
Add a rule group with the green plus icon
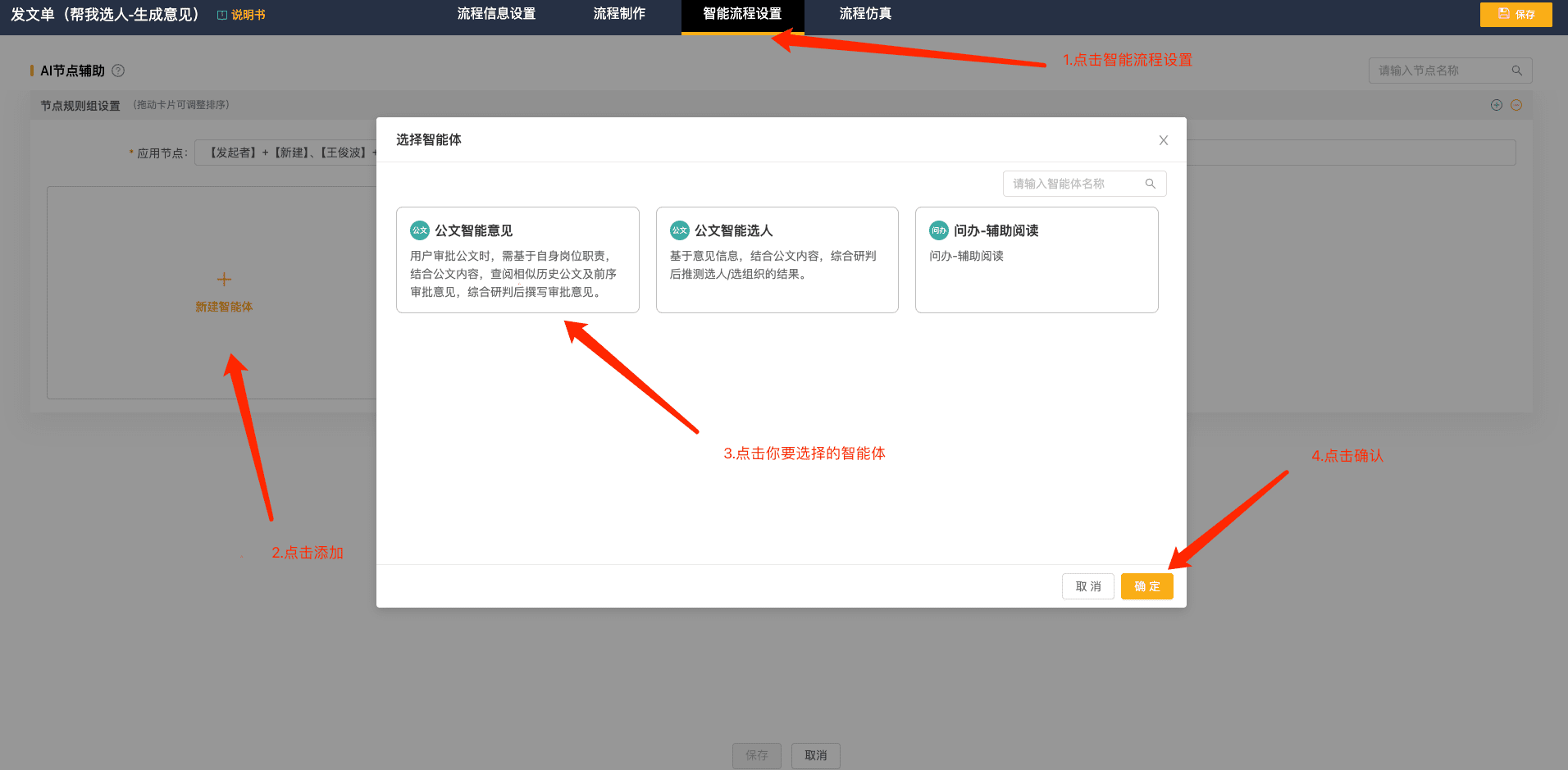(1497, 105)
